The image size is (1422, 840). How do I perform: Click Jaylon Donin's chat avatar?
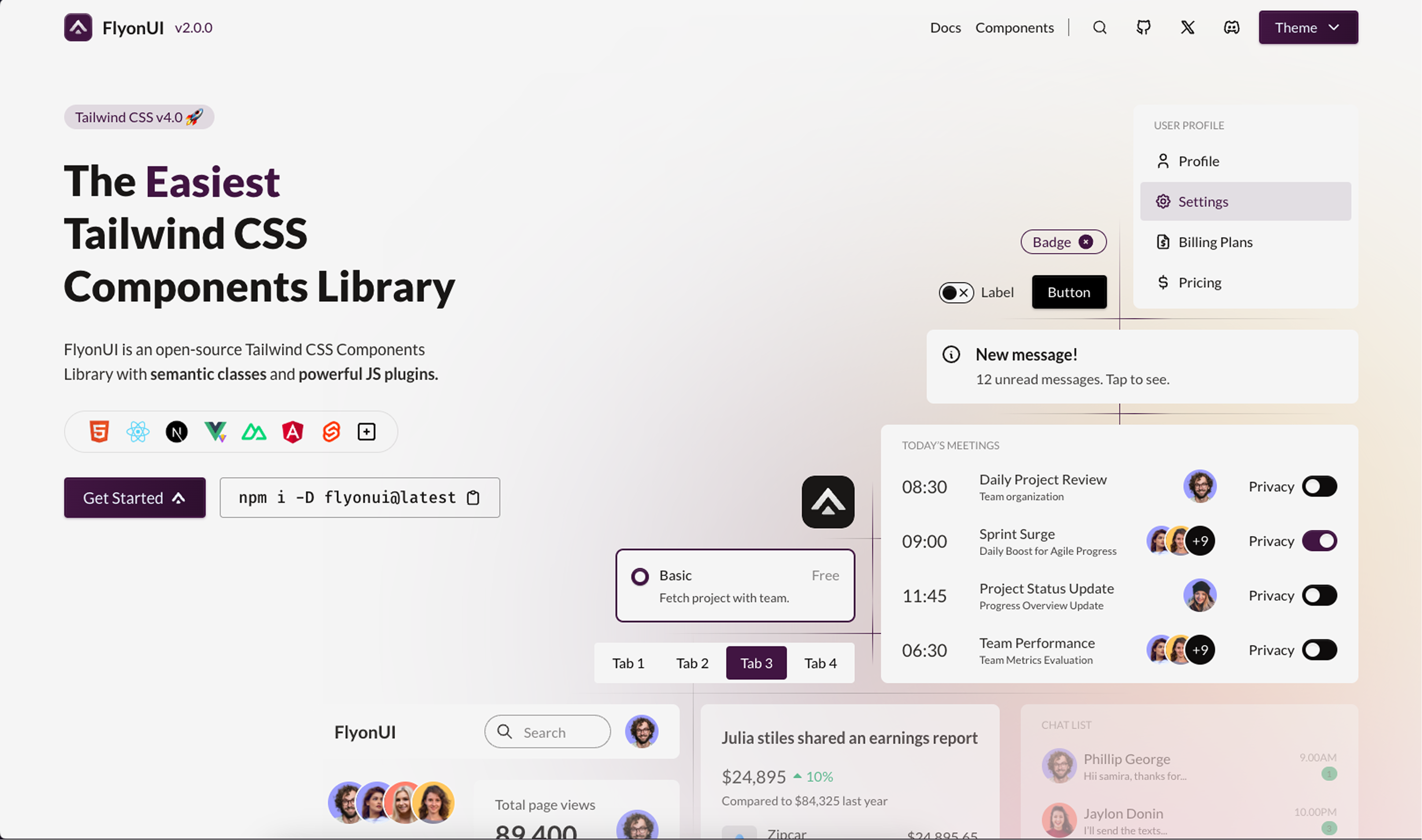1059,820
